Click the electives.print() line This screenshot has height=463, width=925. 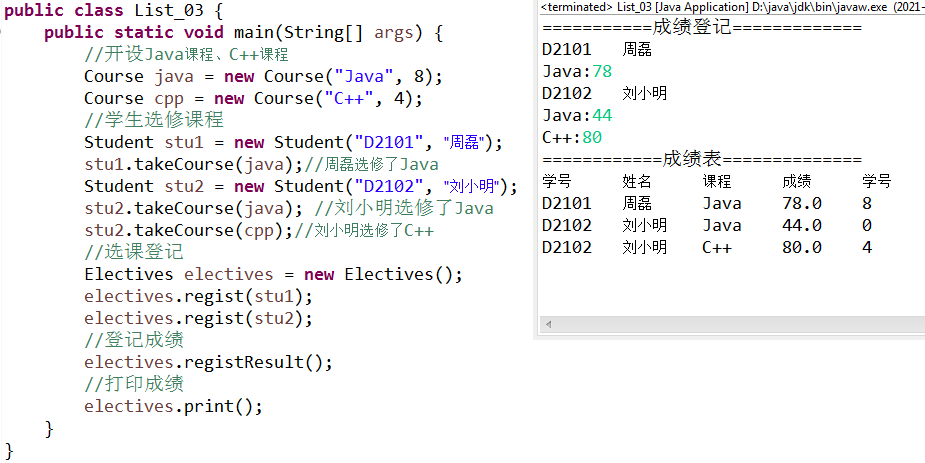[x=173, y=406]
